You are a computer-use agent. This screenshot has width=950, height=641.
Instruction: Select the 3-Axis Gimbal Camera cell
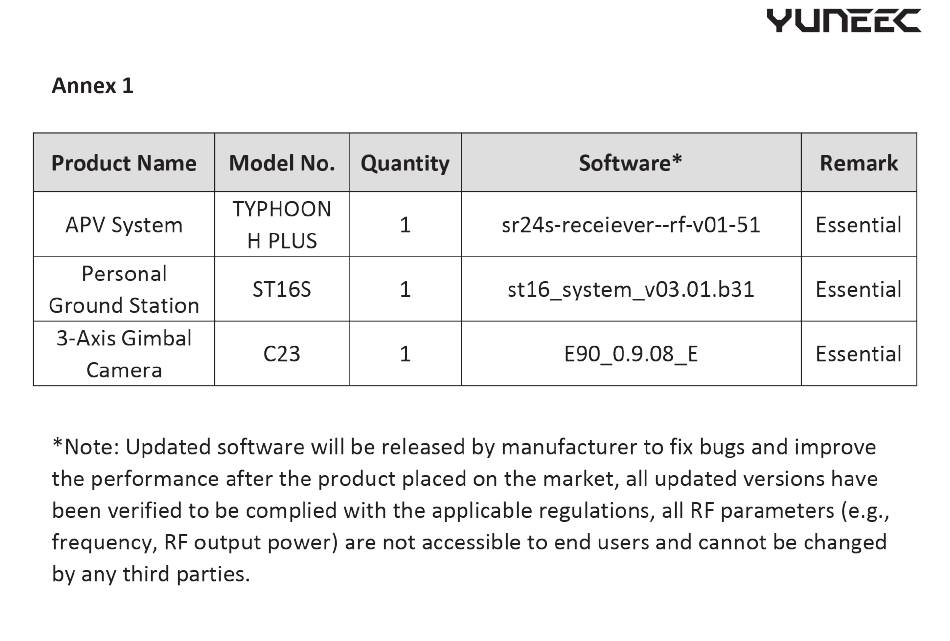tap(124, 354)
